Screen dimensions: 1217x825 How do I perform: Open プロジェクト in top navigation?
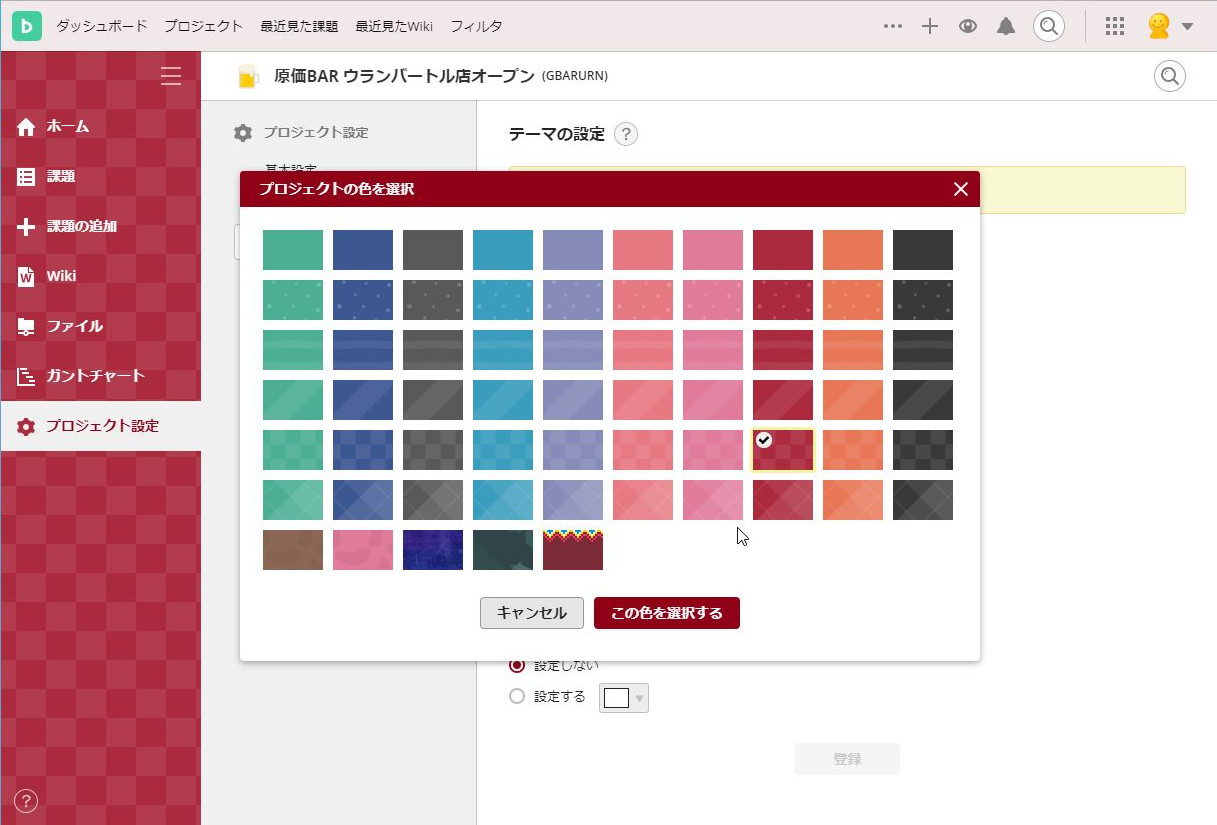coord(203,27)
